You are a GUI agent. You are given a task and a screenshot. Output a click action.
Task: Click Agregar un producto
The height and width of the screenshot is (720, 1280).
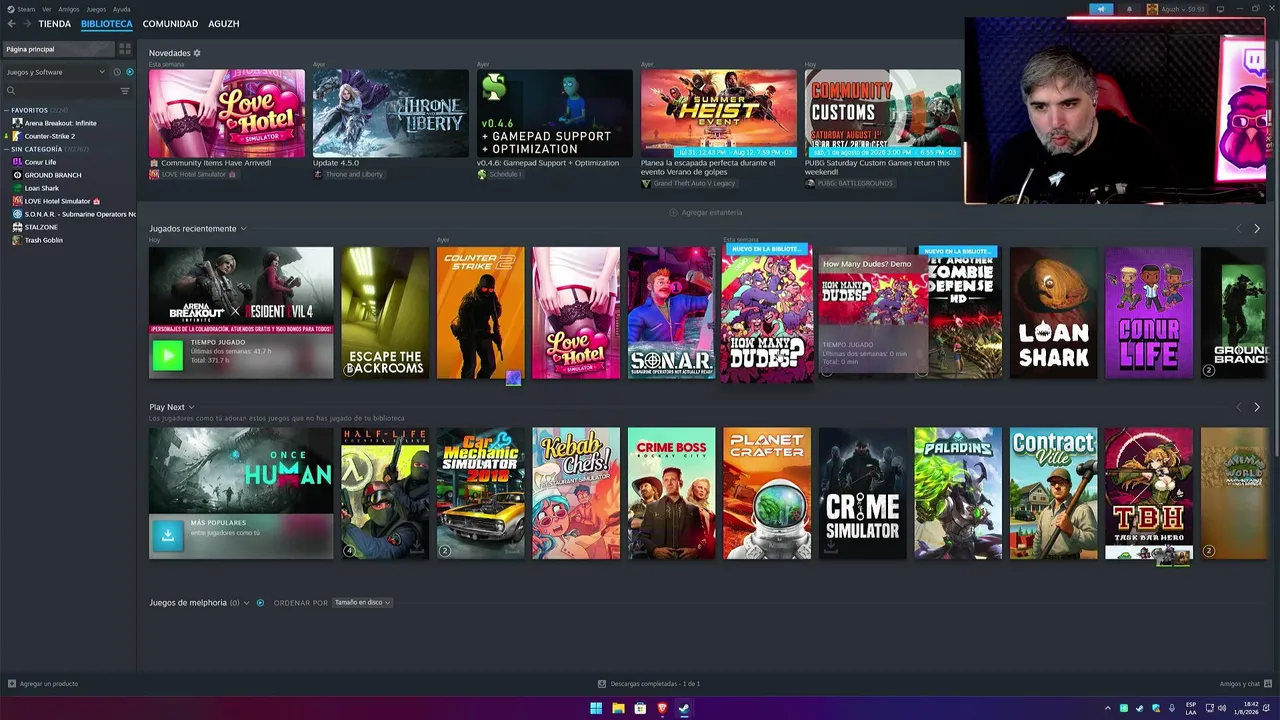click(x=43, y=684)
